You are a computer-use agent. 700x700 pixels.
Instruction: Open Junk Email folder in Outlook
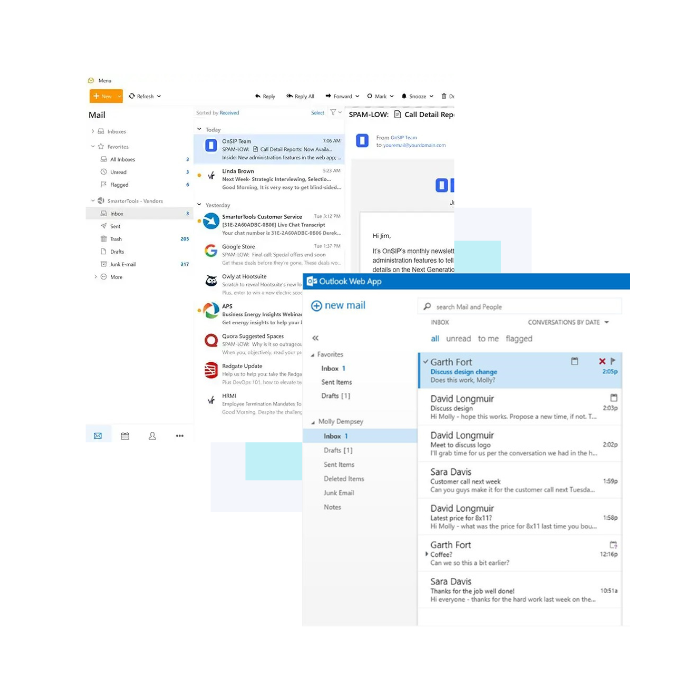pyautogui.click(x=339, y=493)
